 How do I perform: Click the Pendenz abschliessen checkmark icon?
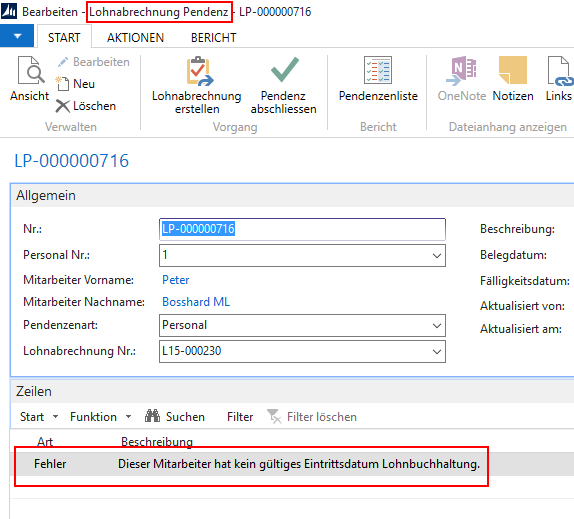pyautogui.click(x=284, y=70)
